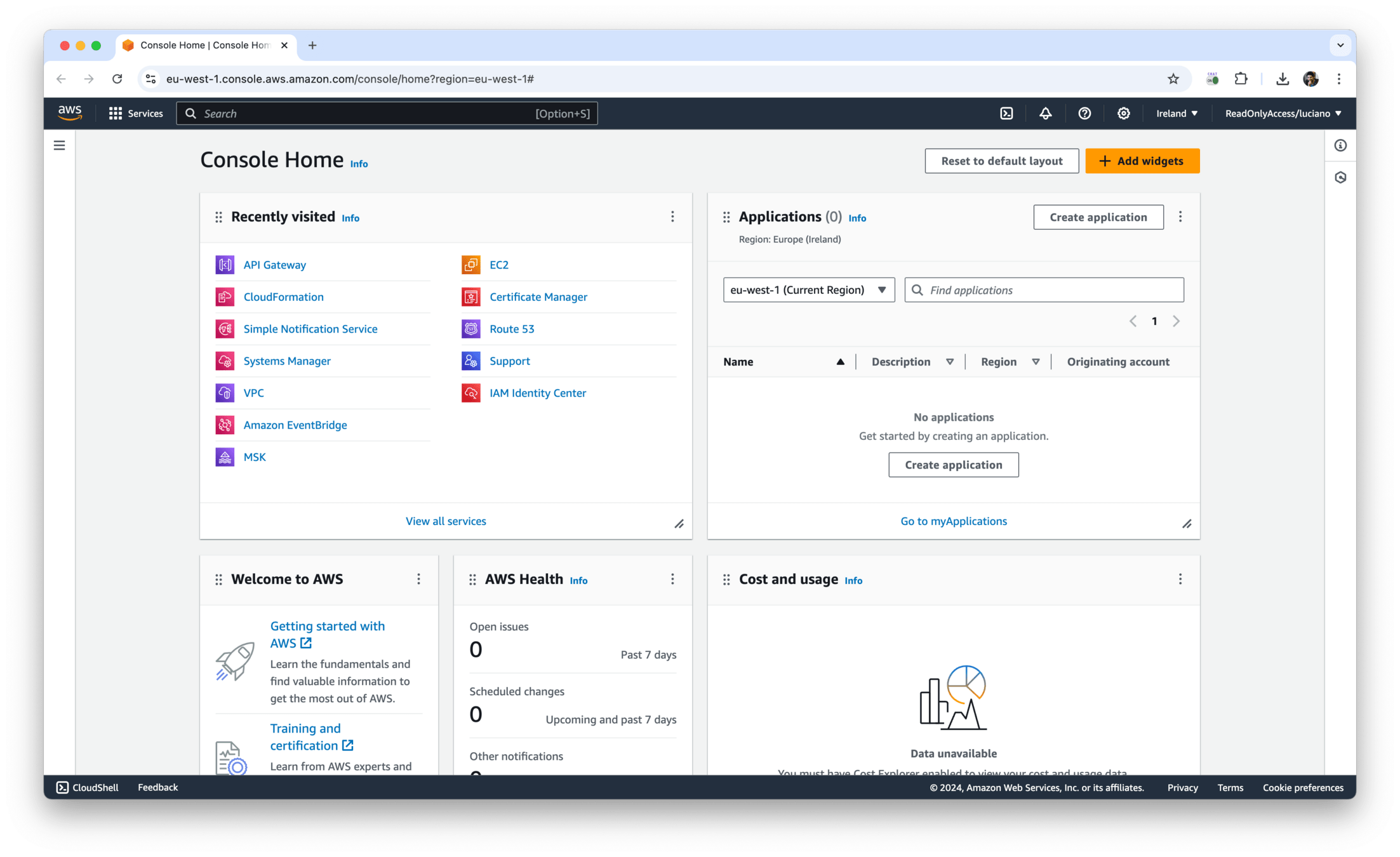Open the settings gear in the AWS header
Viewport: 1400px width, 857px height.
pos(1123,114)
